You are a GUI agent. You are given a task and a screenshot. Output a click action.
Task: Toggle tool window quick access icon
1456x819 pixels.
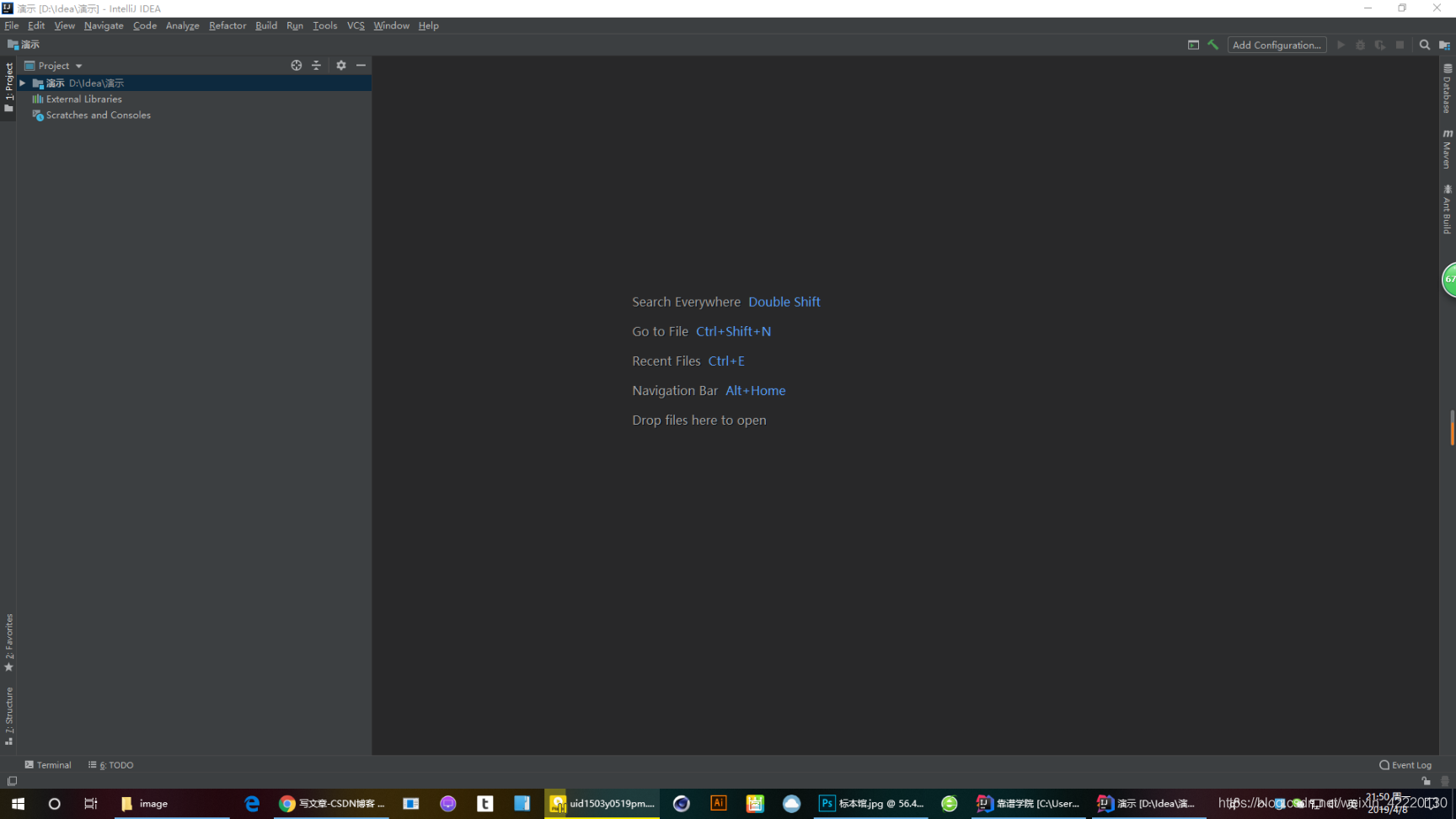click(12, 781)
